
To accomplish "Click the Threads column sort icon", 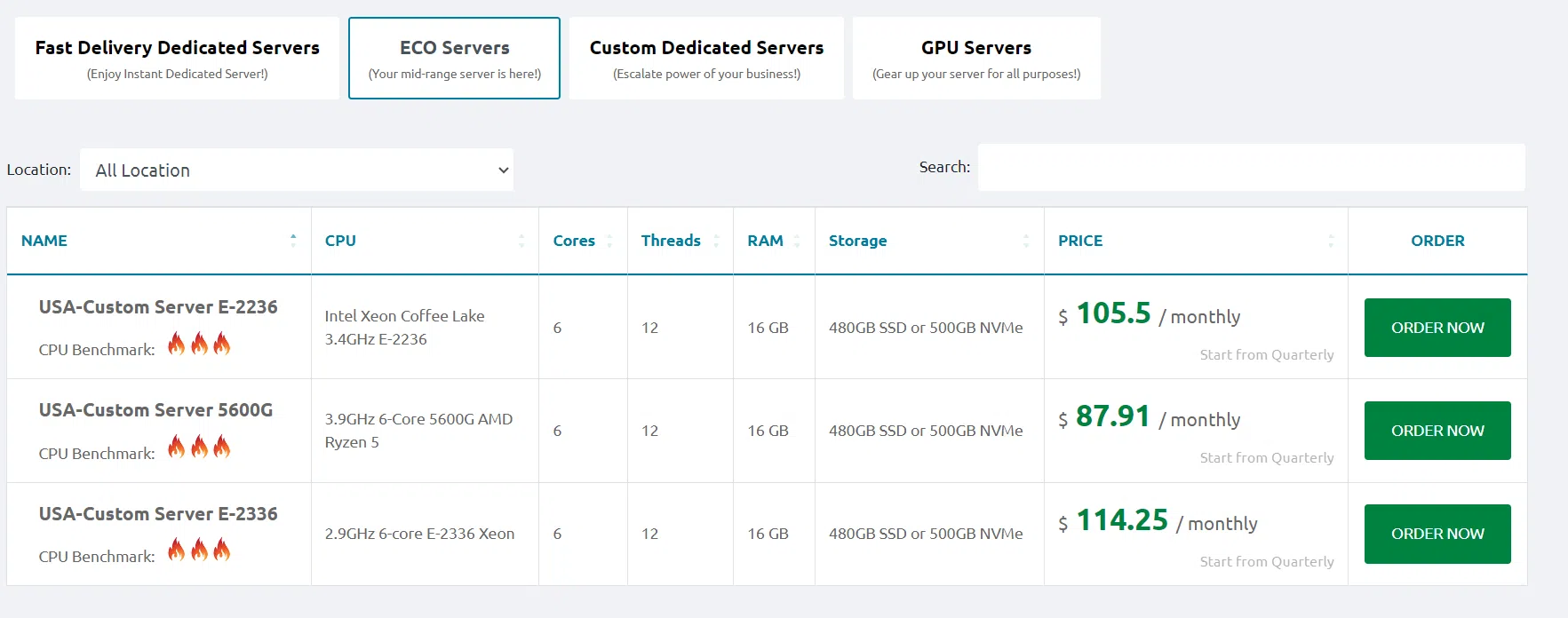I will 716,241.
